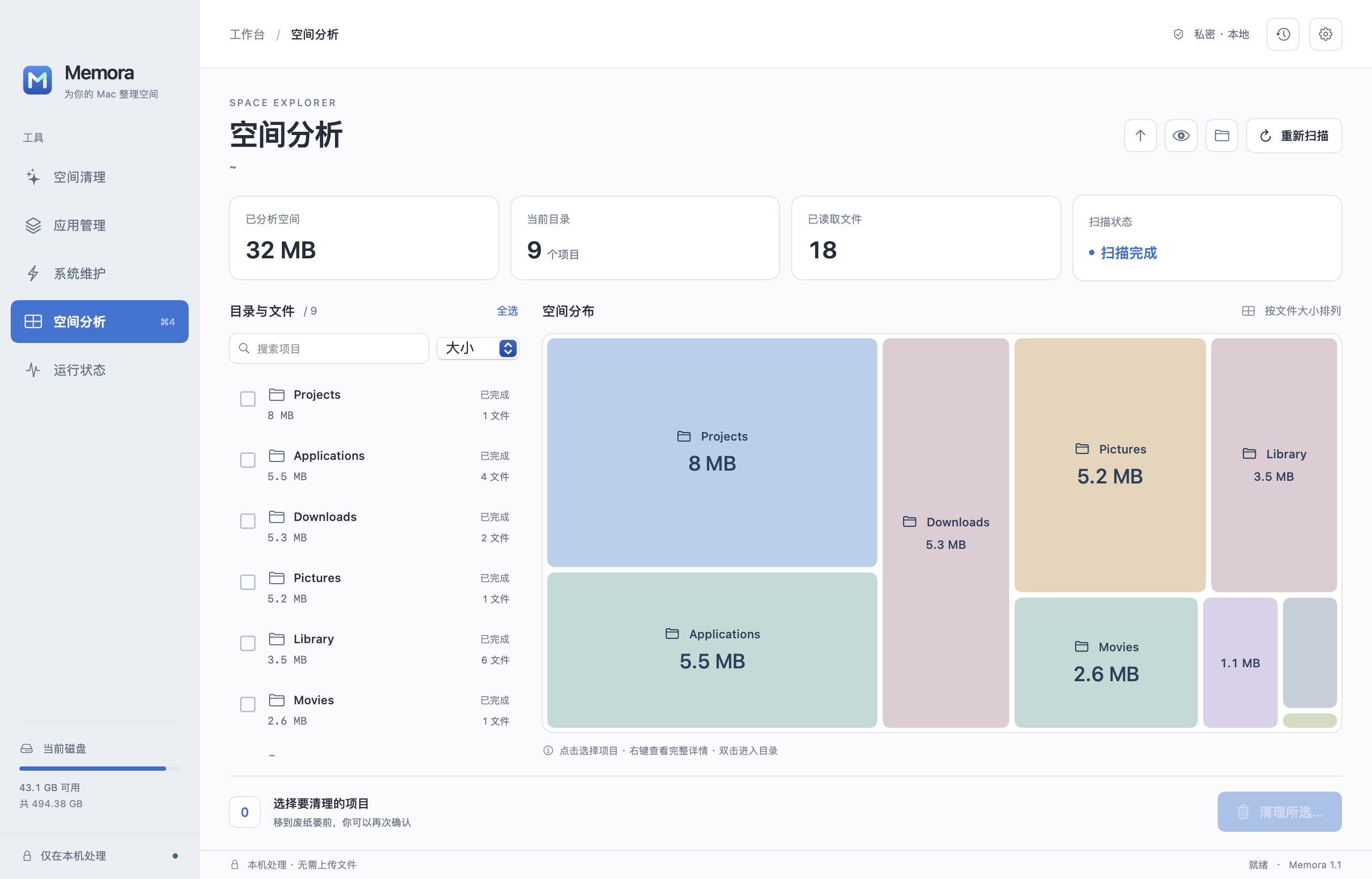Click 43.1 GB 可用 disk text
This screenshot has width=1372, height=879.
[50, 788]
